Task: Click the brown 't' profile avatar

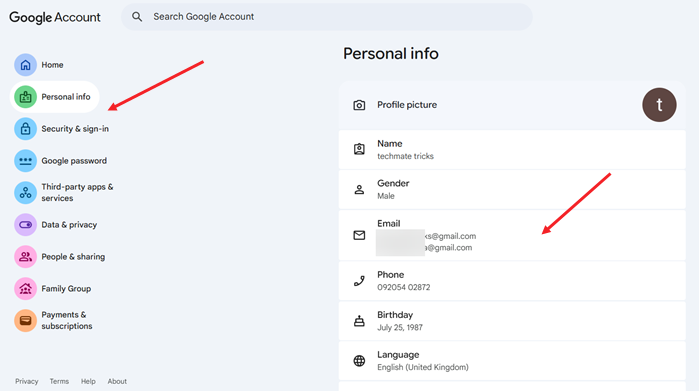Action: tap(659, 105)
